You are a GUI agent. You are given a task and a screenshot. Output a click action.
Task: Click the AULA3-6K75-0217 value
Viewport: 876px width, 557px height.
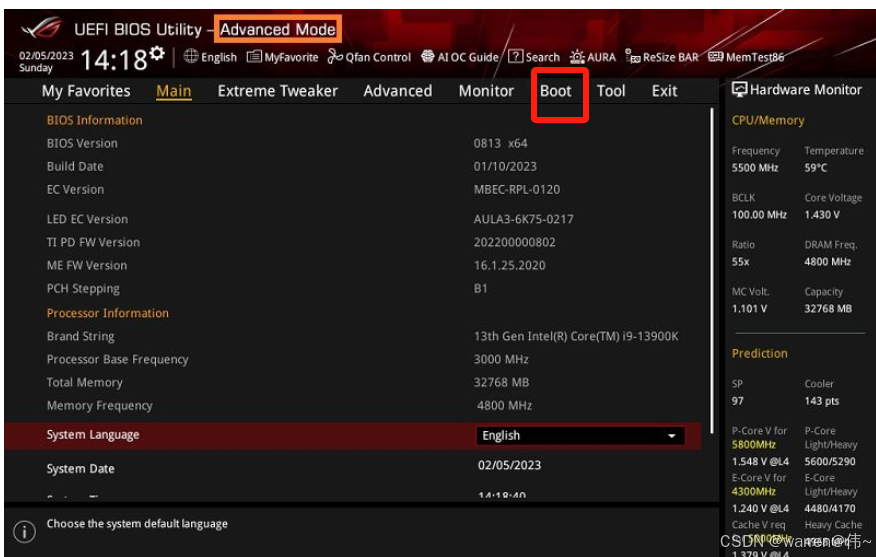523,220
